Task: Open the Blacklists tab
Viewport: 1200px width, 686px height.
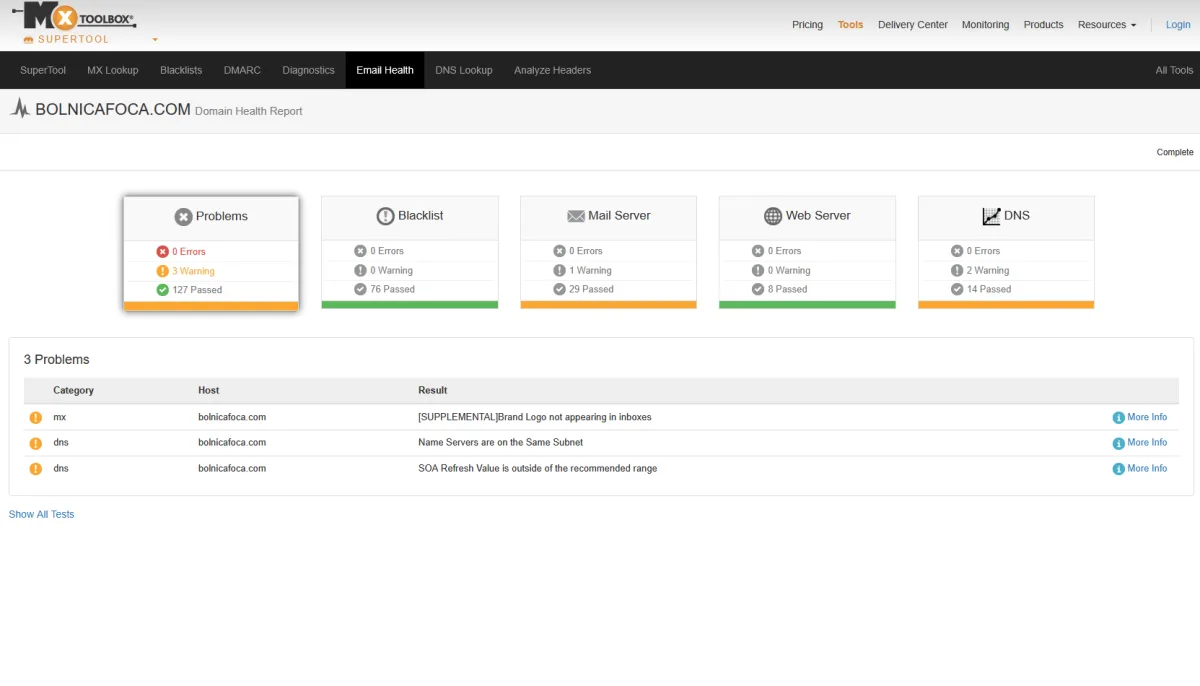Action: click(181, 70)
